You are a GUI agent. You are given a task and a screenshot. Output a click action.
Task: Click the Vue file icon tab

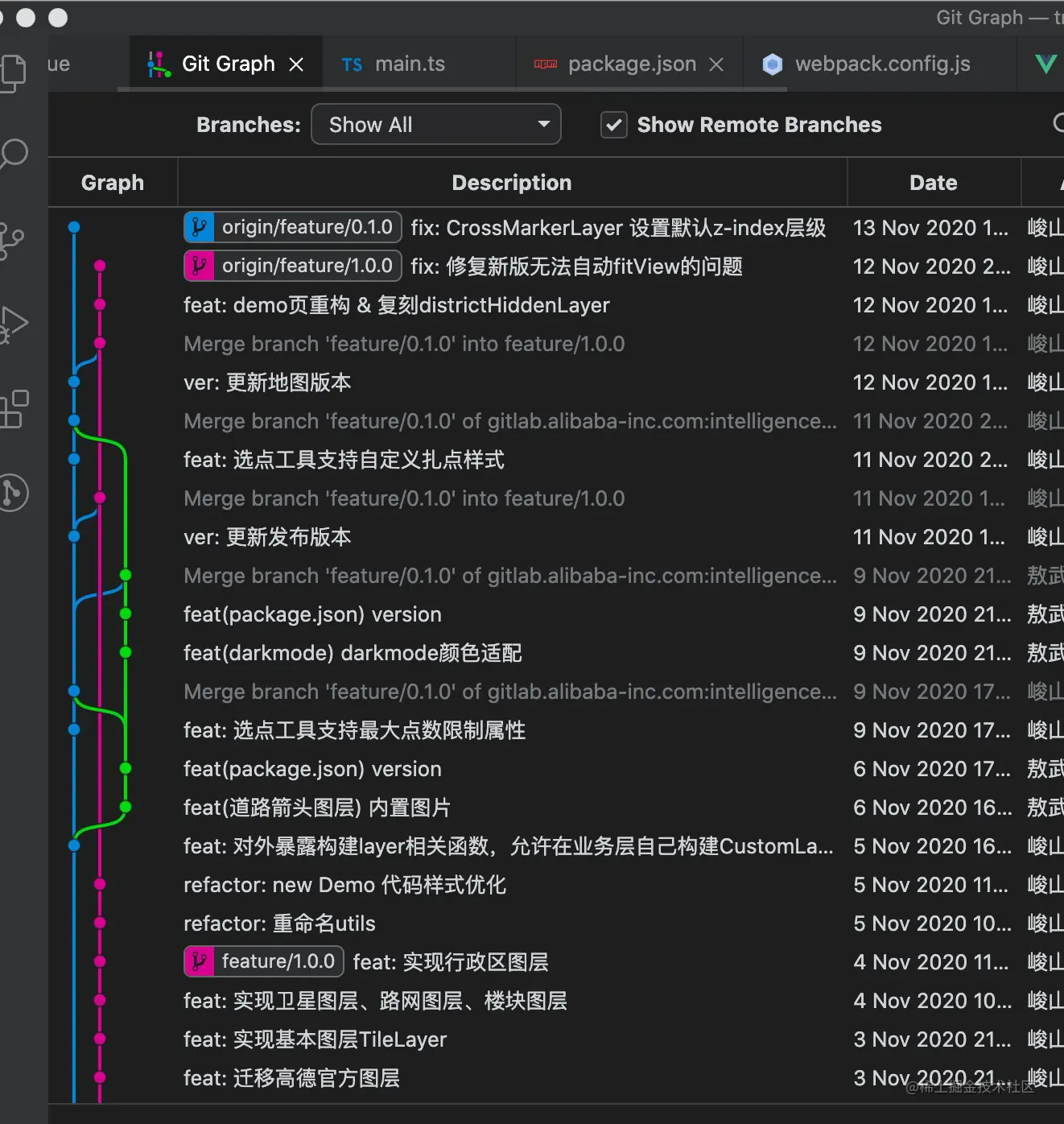pos(1045,64)
